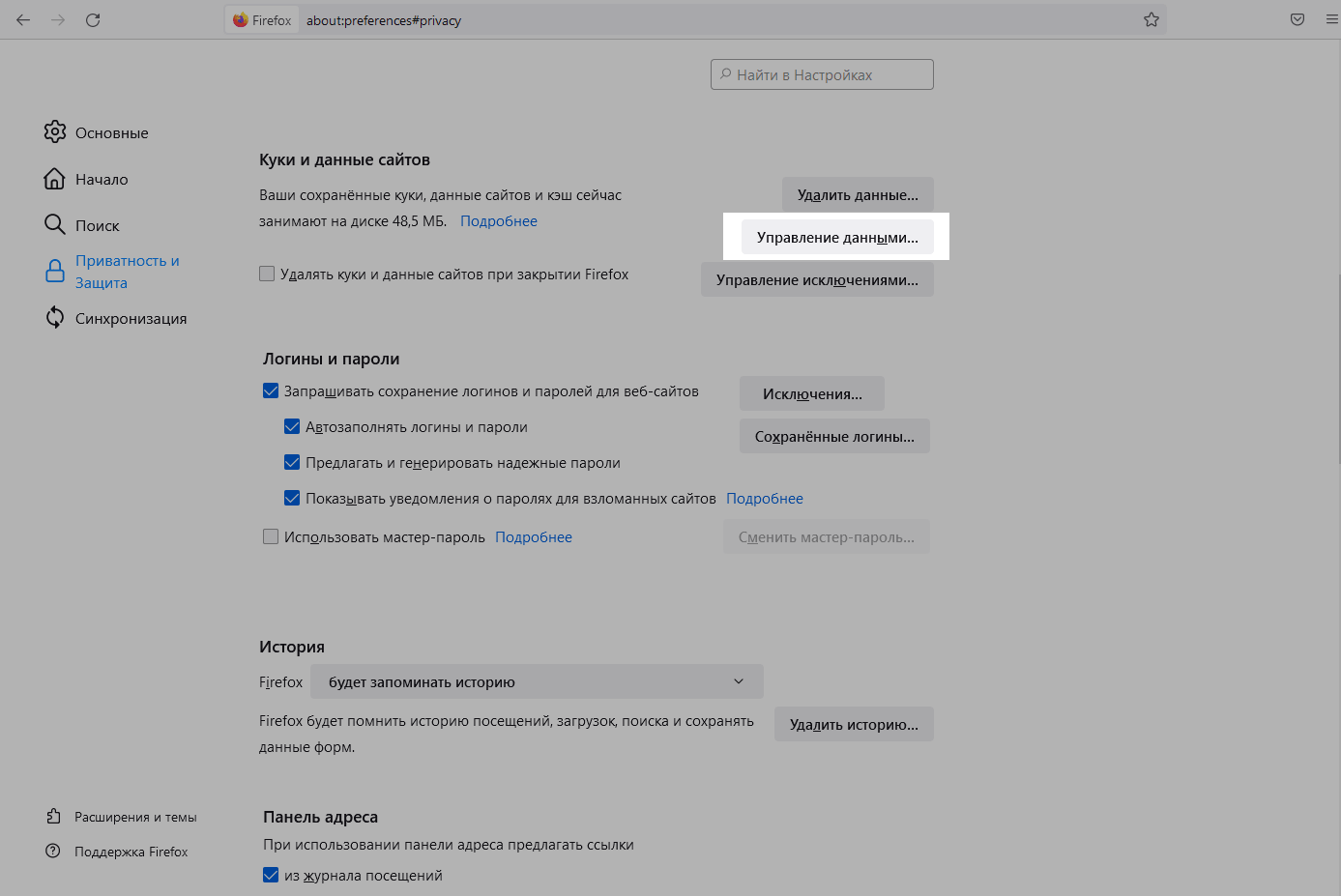This screenshot has height=896, width=1341.
Task: Click the house icon next to Начало
Action: [x=55, y=179]
